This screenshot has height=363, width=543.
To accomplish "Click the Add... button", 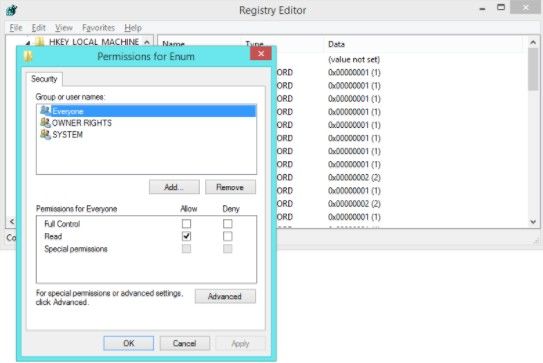I will click(174, 187).
